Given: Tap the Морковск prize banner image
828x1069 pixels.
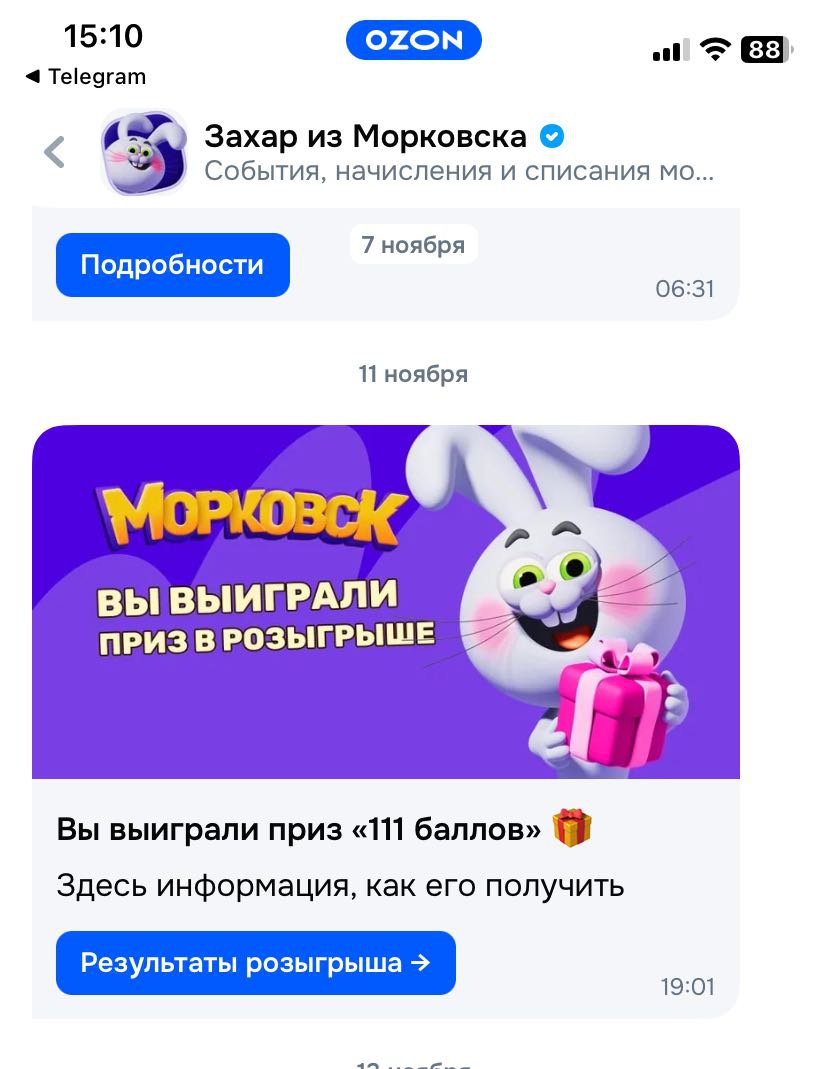Looking at the screenshot, I should click(x=386, y=602).
